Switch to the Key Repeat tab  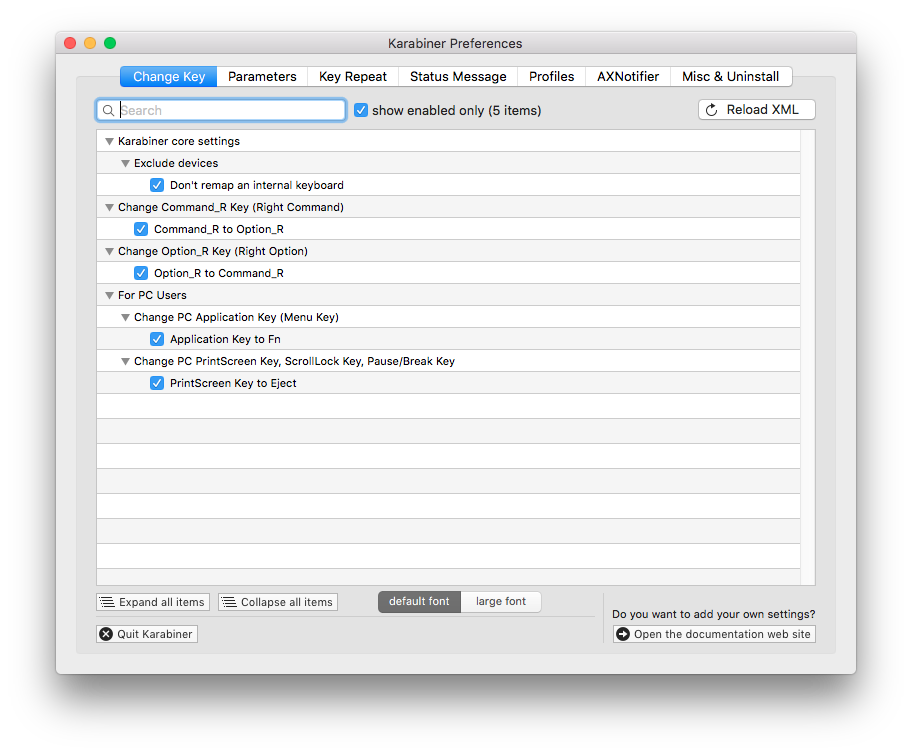[353, 77]
